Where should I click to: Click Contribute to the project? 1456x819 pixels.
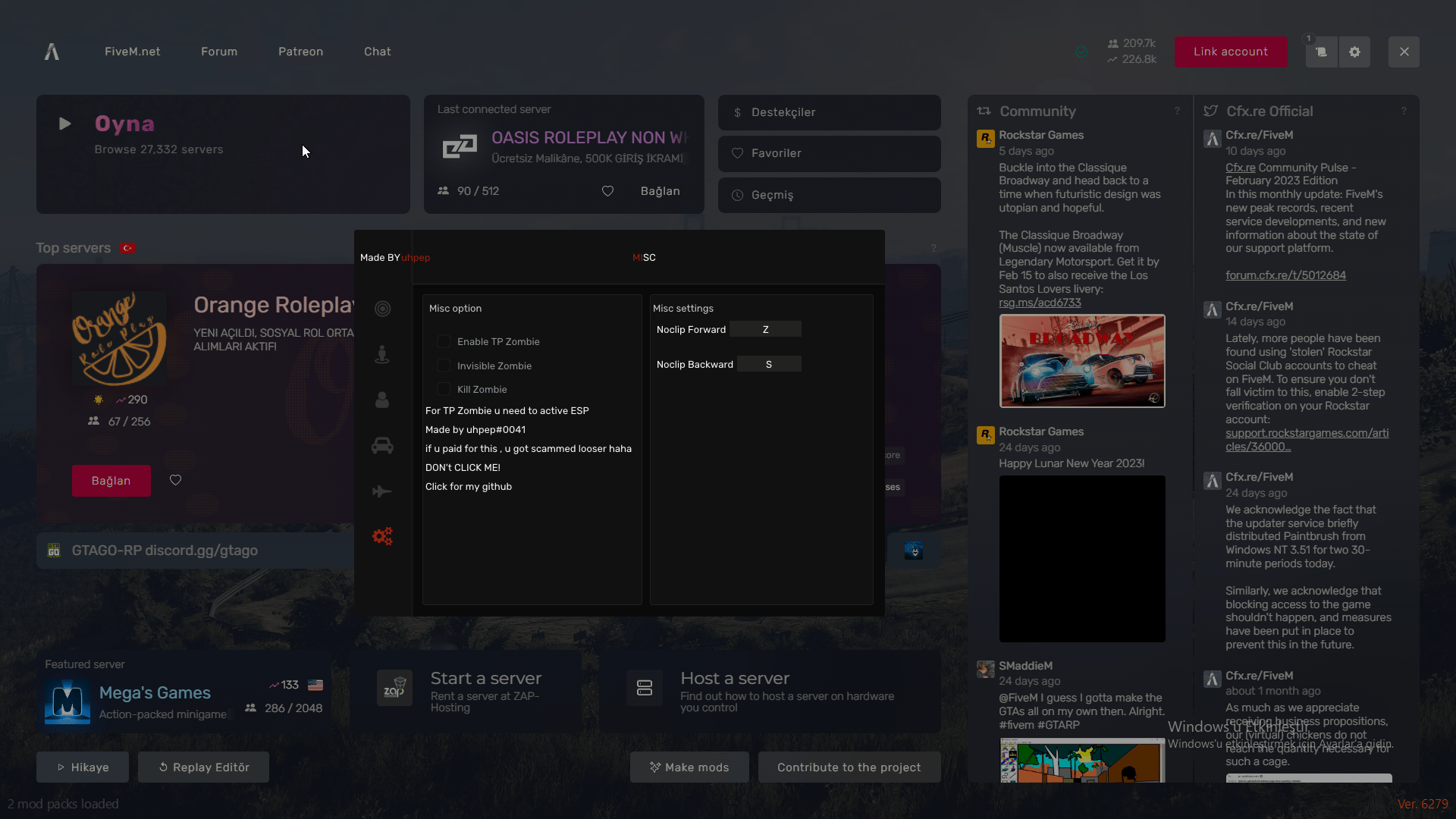click(849, 767)
